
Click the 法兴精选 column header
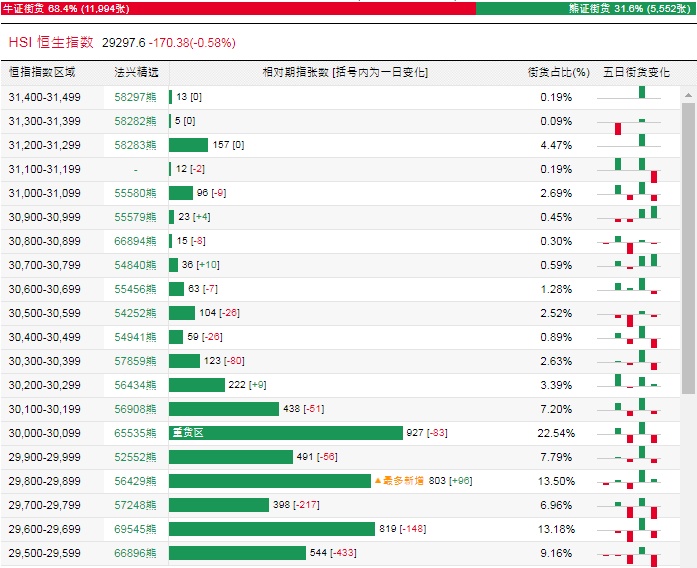coord(136,72)
